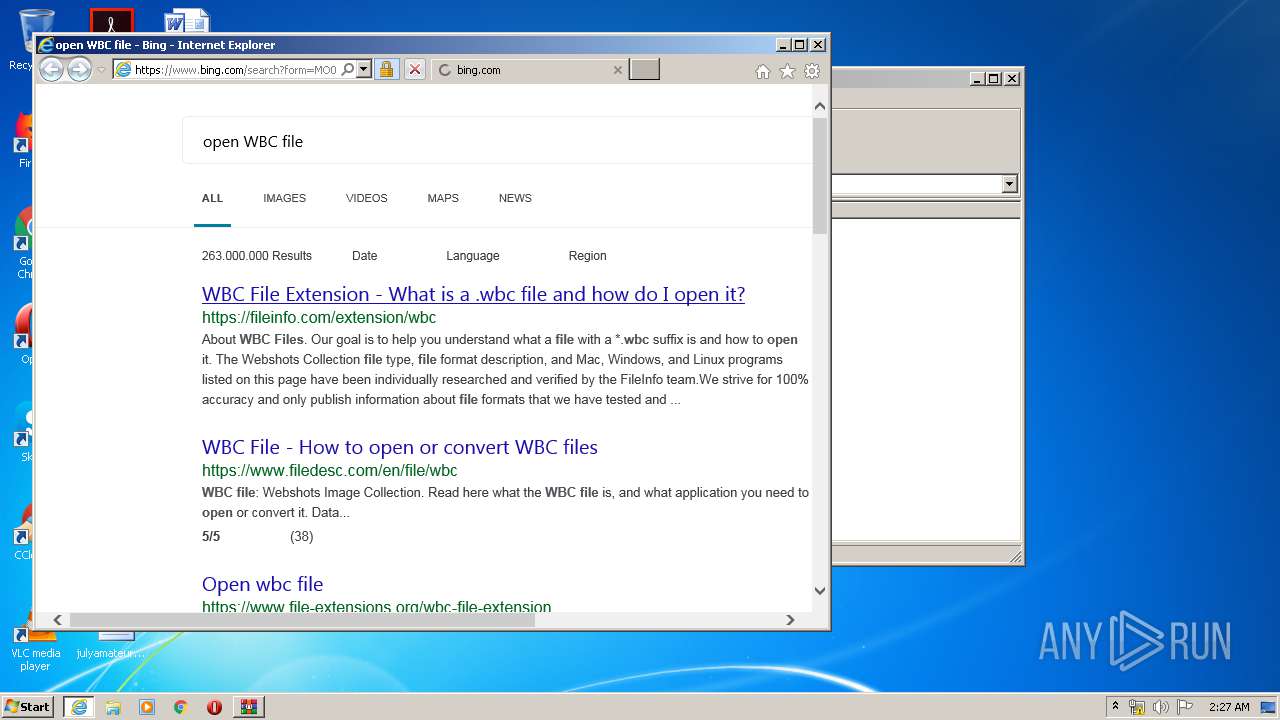Click the IE Home icon
Viewport: 1280px width, 720px height.
click(x=763, y=71)
